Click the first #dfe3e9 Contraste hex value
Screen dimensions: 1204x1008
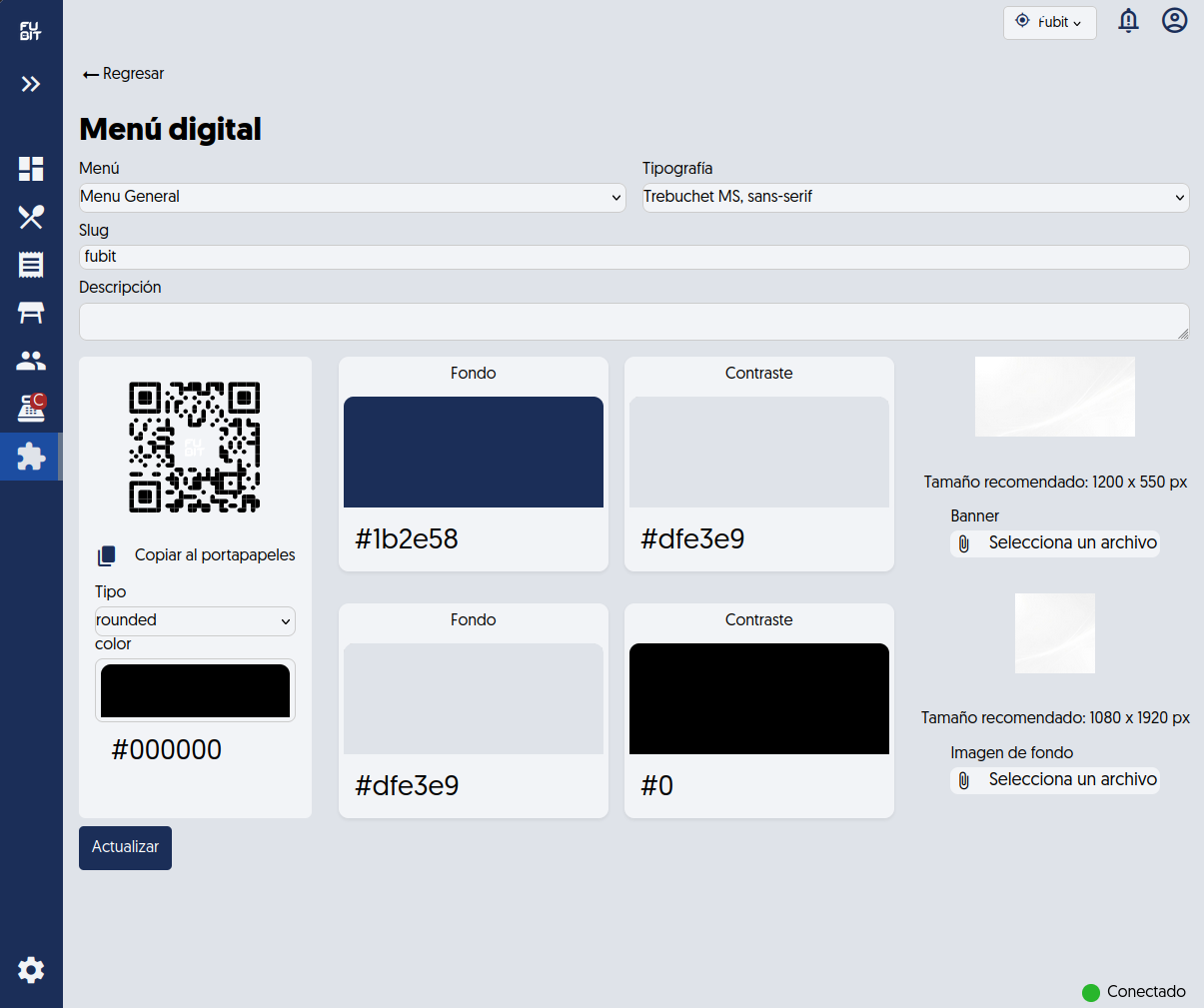pyautogui.click(x=692, y=539)
